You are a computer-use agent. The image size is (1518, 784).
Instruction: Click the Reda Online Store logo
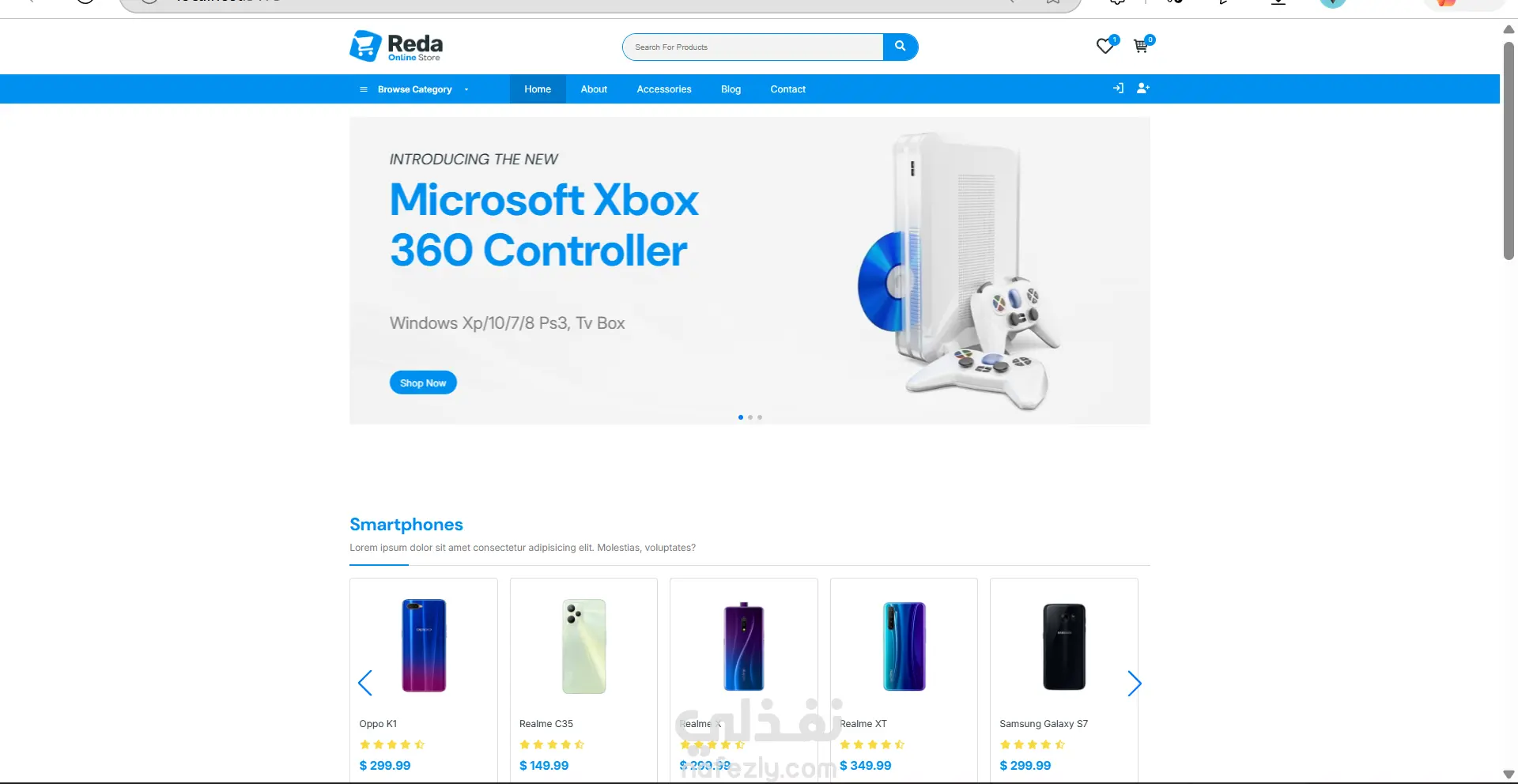(x=396, y=47)
